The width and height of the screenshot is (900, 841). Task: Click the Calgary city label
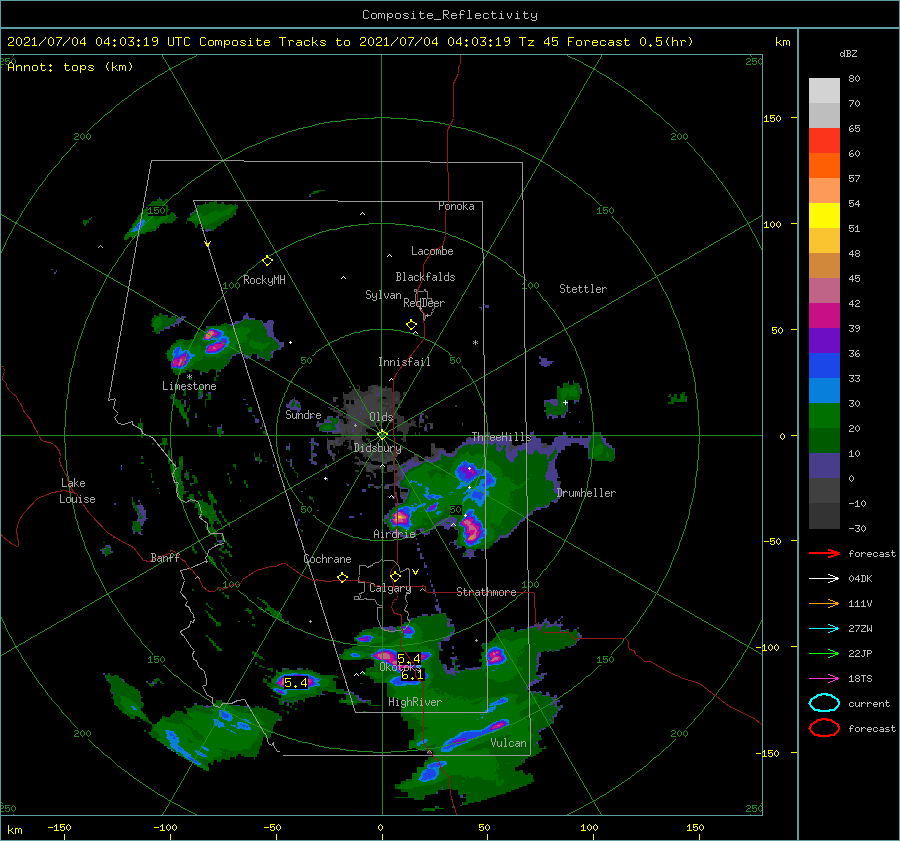click(x=390, y=588)
